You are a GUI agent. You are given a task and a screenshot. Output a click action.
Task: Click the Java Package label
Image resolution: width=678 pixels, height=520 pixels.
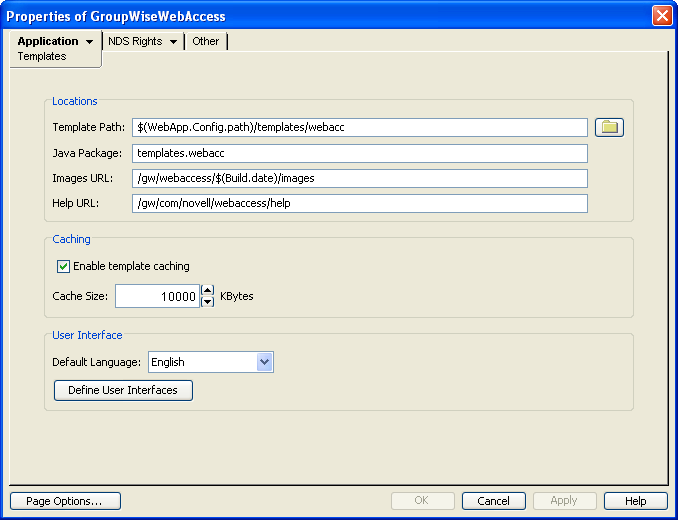click(x=87, y=153)
